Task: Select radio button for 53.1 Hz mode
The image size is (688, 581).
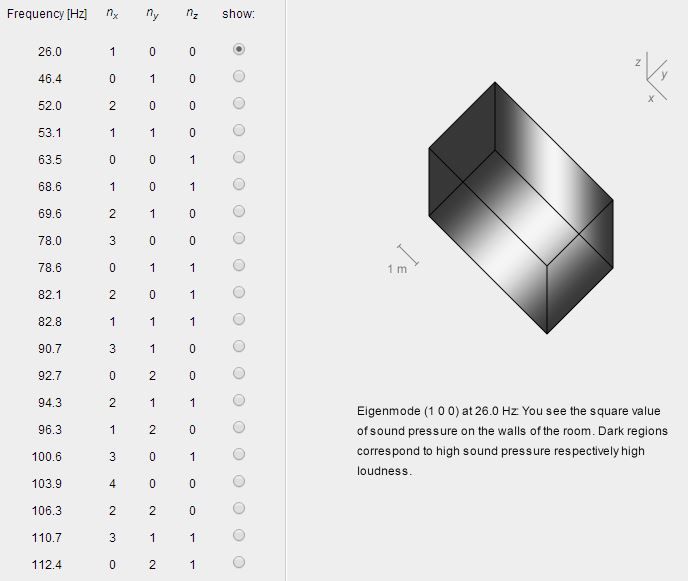Action: (x=239, y=130)
